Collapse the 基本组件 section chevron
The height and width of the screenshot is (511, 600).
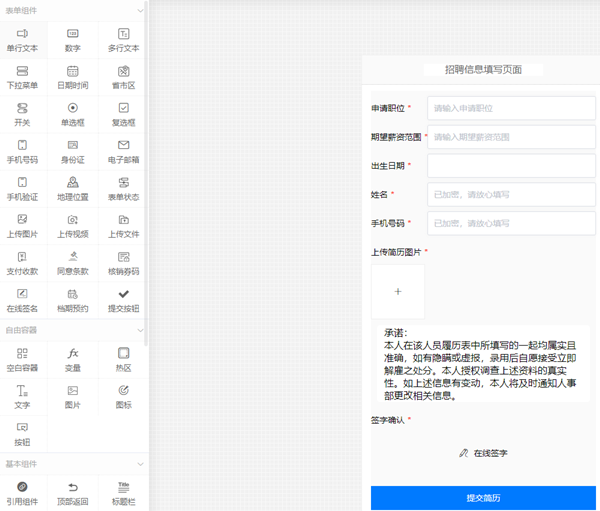[140, 464]
